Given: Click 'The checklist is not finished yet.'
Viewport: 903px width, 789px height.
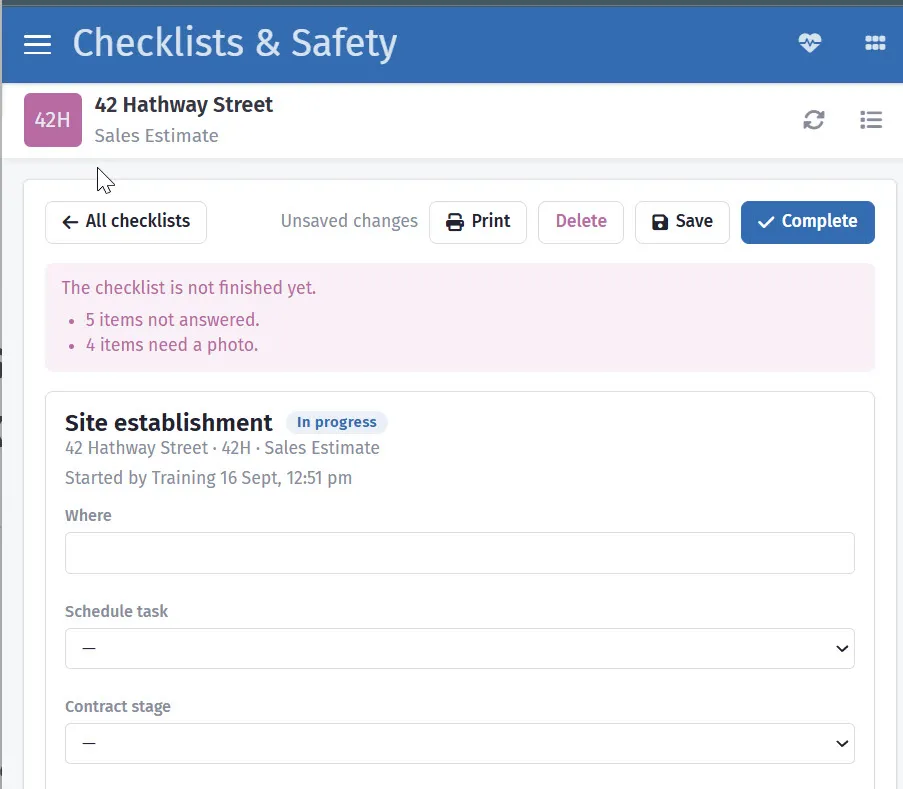Looking at the screenshot, I should click(x=189, y=287).
